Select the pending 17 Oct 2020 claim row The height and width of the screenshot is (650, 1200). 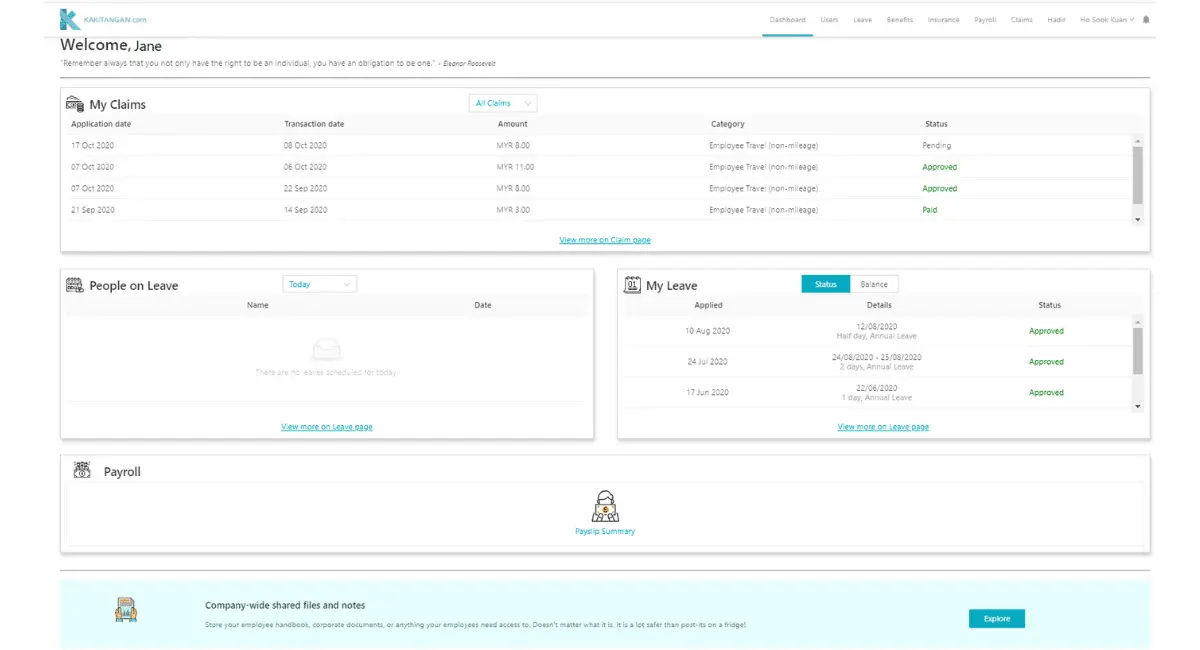(x=600, y=146)
